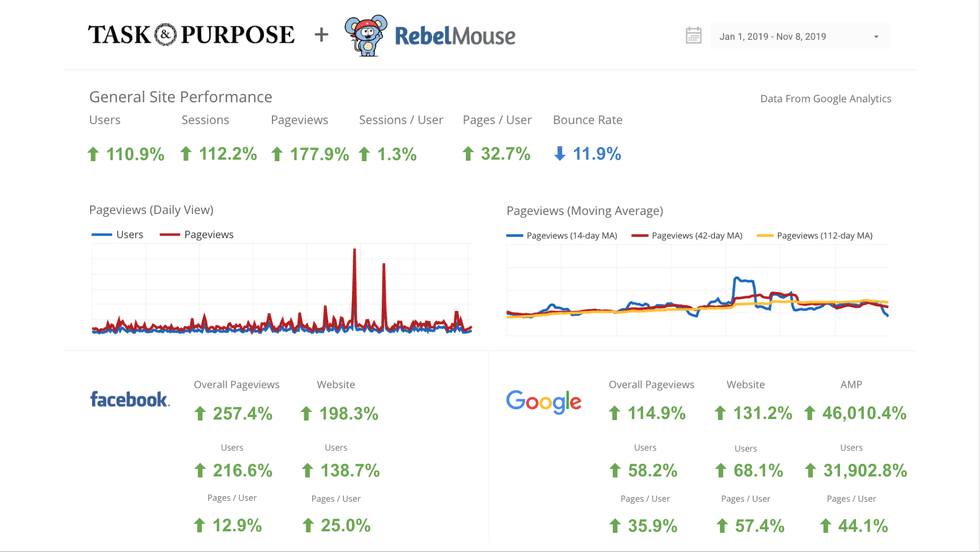Toggle the Pageviews (14-day MA) legend entry

pos(561,236)
